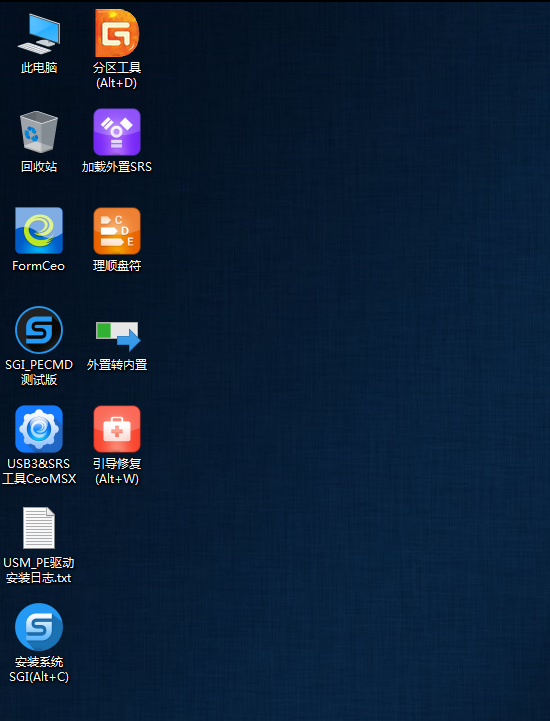
Task: Select the SGI_PECMD测试版 black circular icon
Action: point(39,330)
